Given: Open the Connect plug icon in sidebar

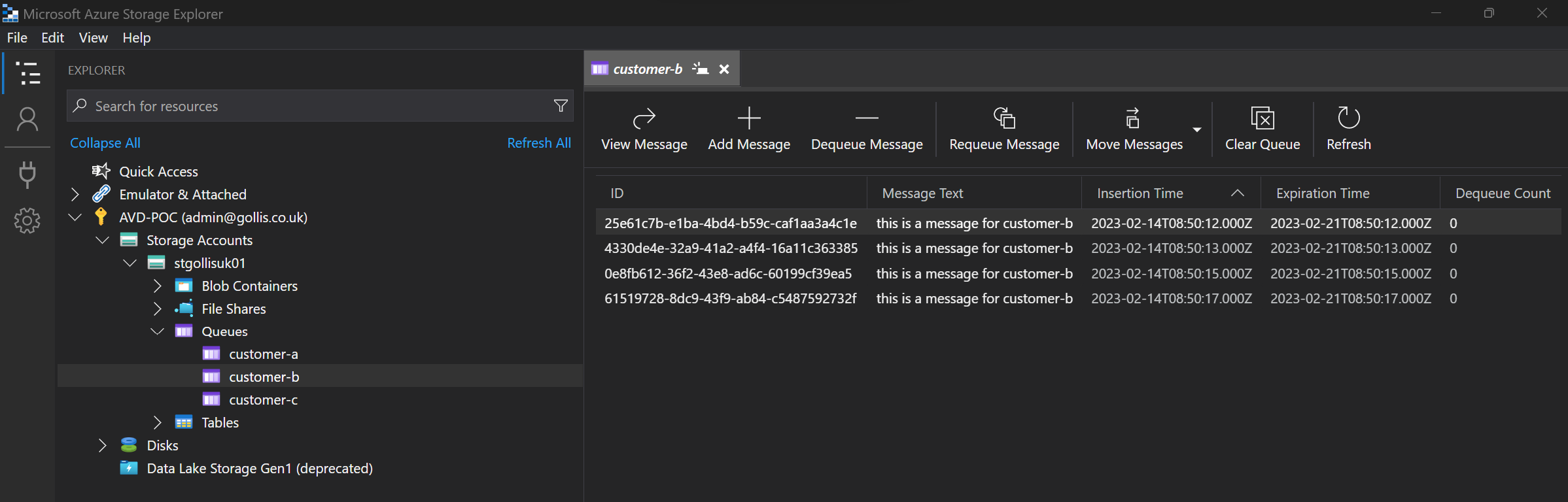Looking at the screenshot, I should pos(27,174).
